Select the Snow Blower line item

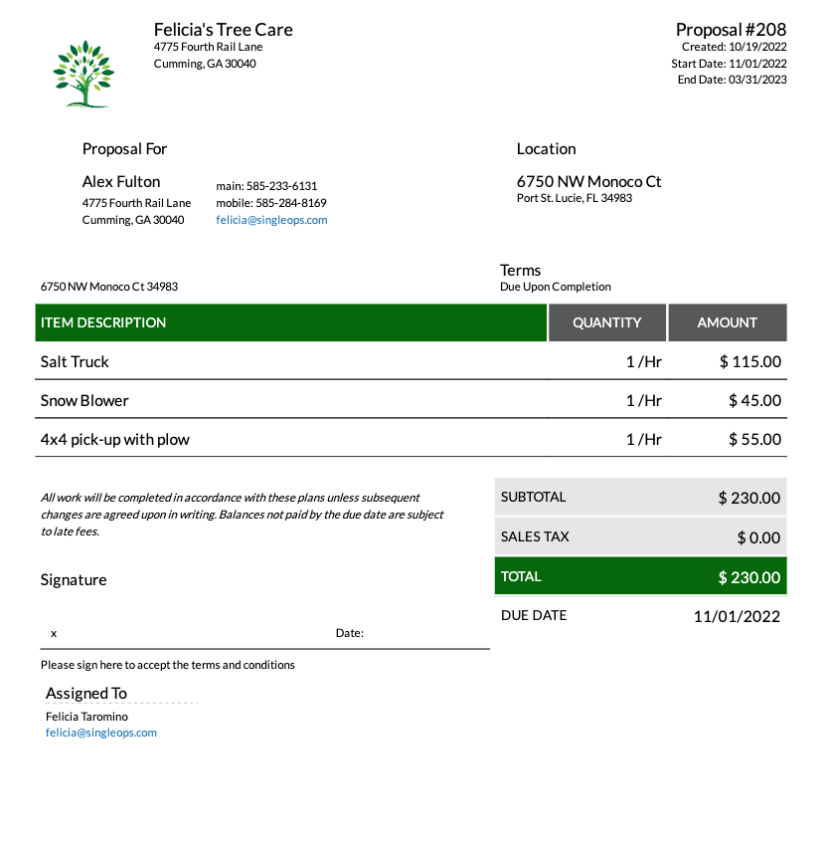tap(85, 401)
